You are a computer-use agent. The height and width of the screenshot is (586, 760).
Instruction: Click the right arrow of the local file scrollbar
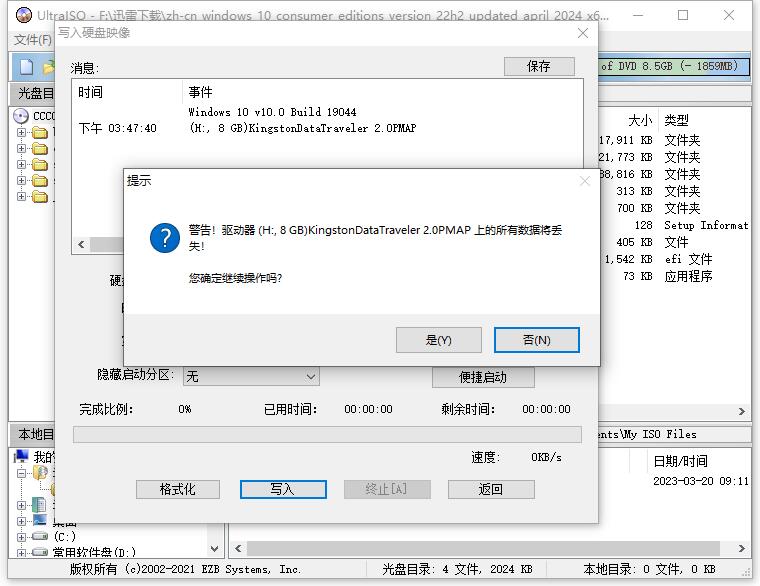742,549
